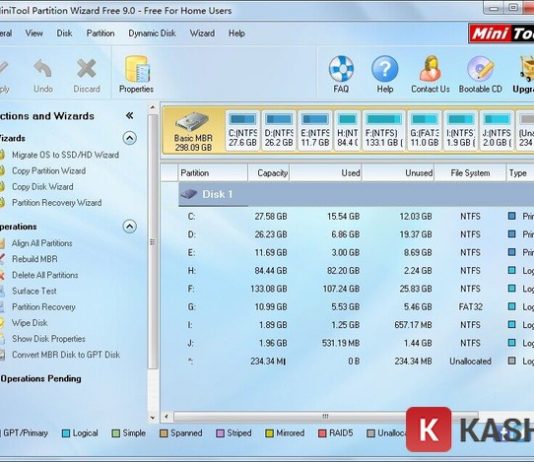This screenshot has width=534, height=462.
Task: Select the E: partition block in disk map
Action: (x=315, y=130)
